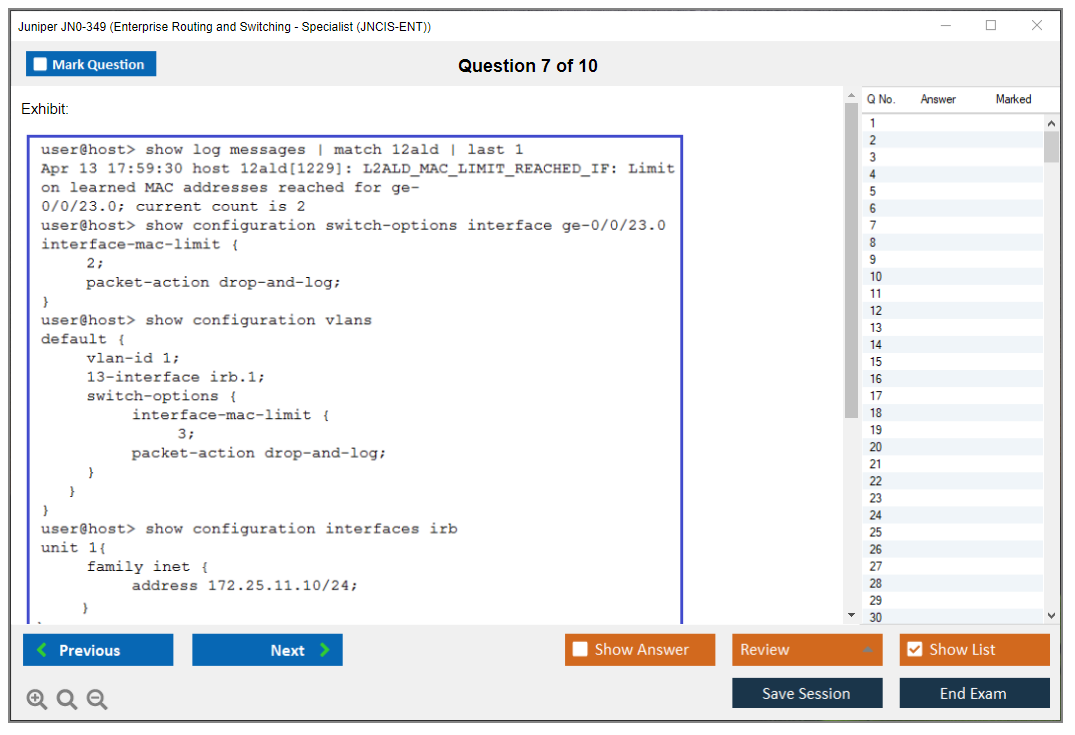The image size is (1075, 735).
Task: Click the Answer column header
Action: coord(938,99)
